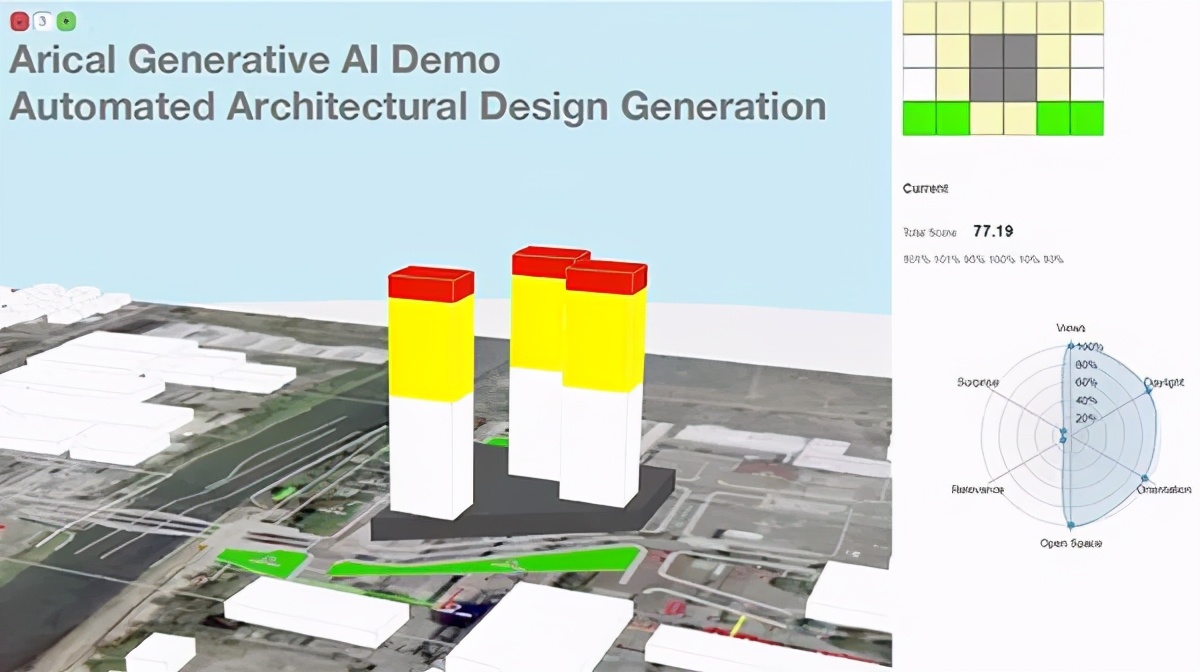Viewport: 1200px width, 672px height.
Task: Select a green cell in the bottom grid row
Action: click(x=920, y=118)
